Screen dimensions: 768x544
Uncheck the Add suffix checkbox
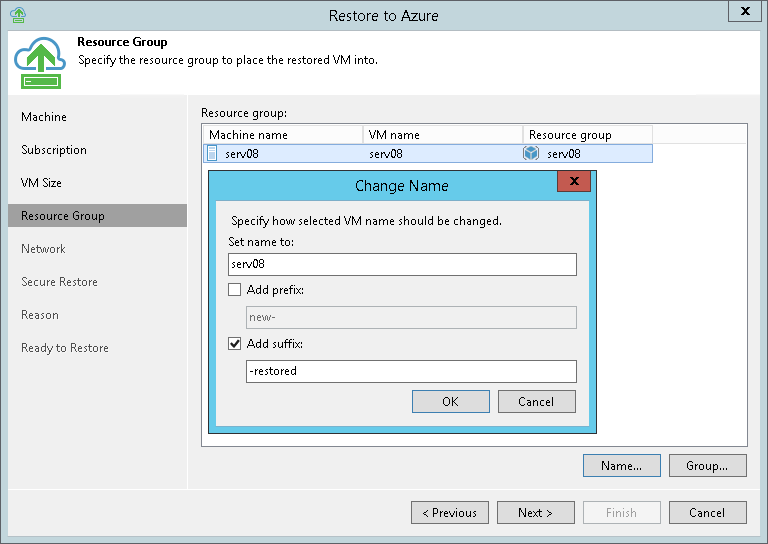(x=235, y=344)
